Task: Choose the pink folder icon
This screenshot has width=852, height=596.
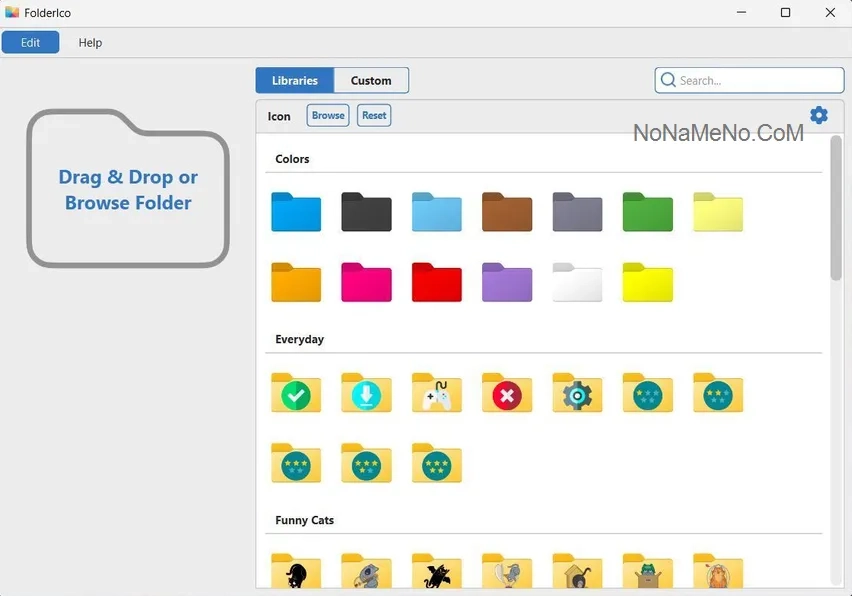Action: [x=366, y=283]
